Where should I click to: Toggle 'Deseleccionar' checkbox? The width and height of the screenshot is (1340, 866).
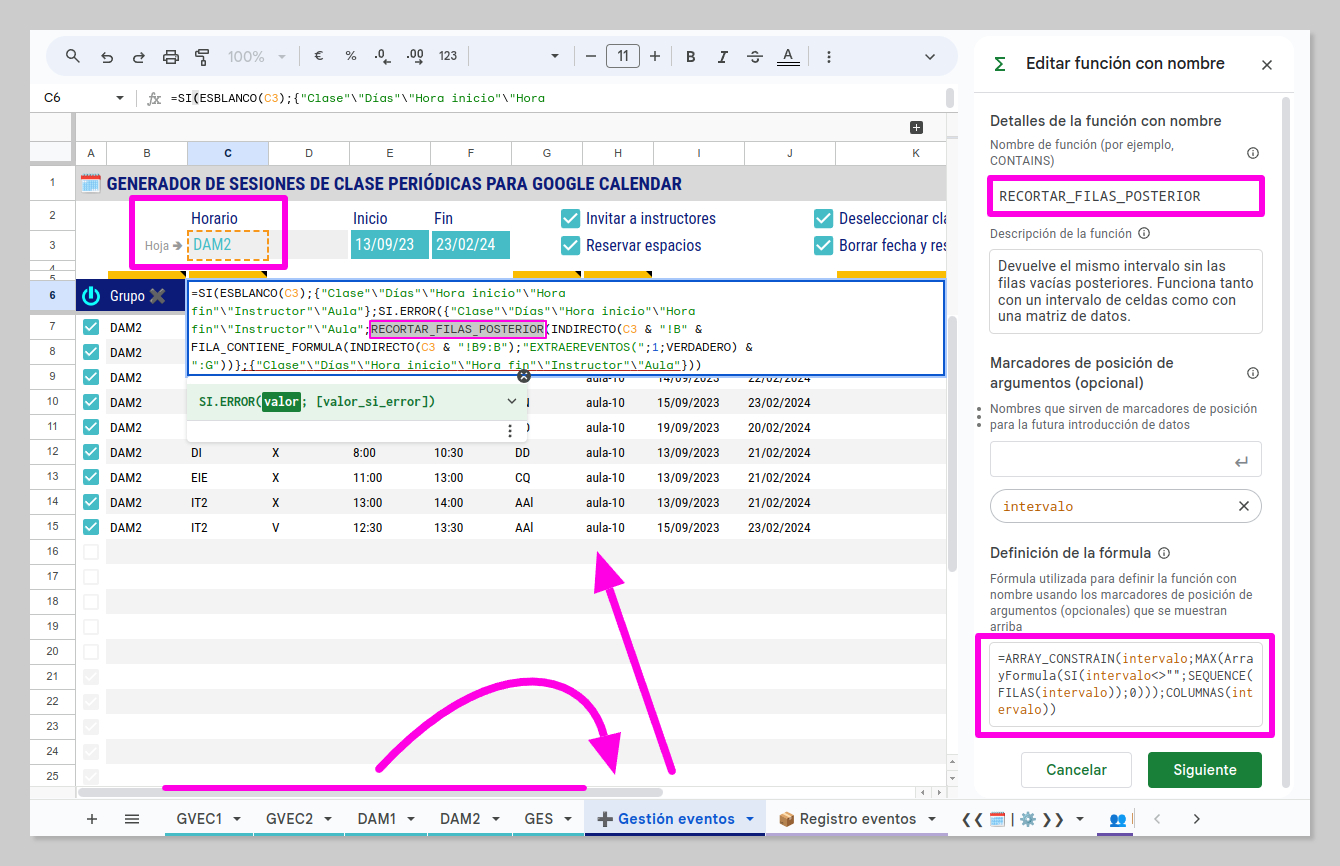[x=824, y=218]
